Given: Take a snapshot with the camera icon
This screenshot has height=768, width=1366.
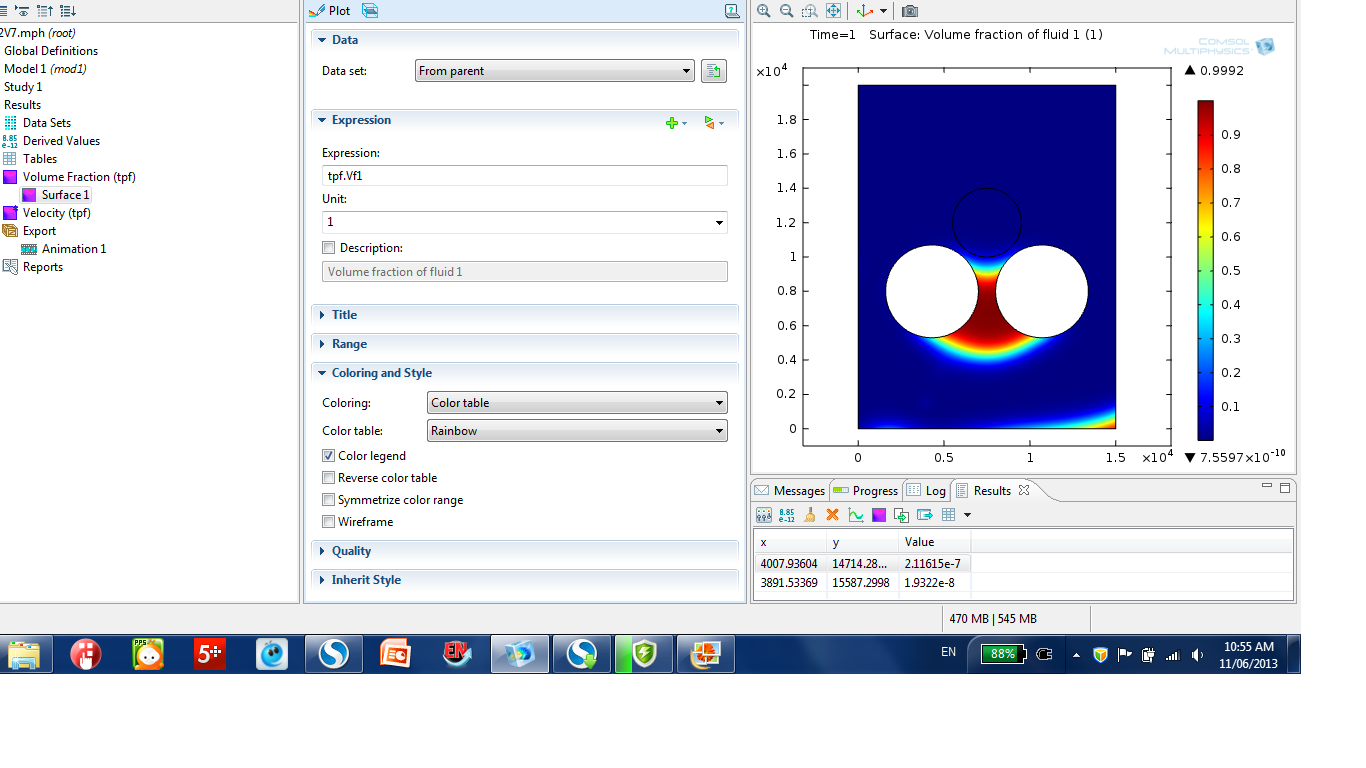Looking at the screenshot, I should pyautogui.click(x=909, y=11).
